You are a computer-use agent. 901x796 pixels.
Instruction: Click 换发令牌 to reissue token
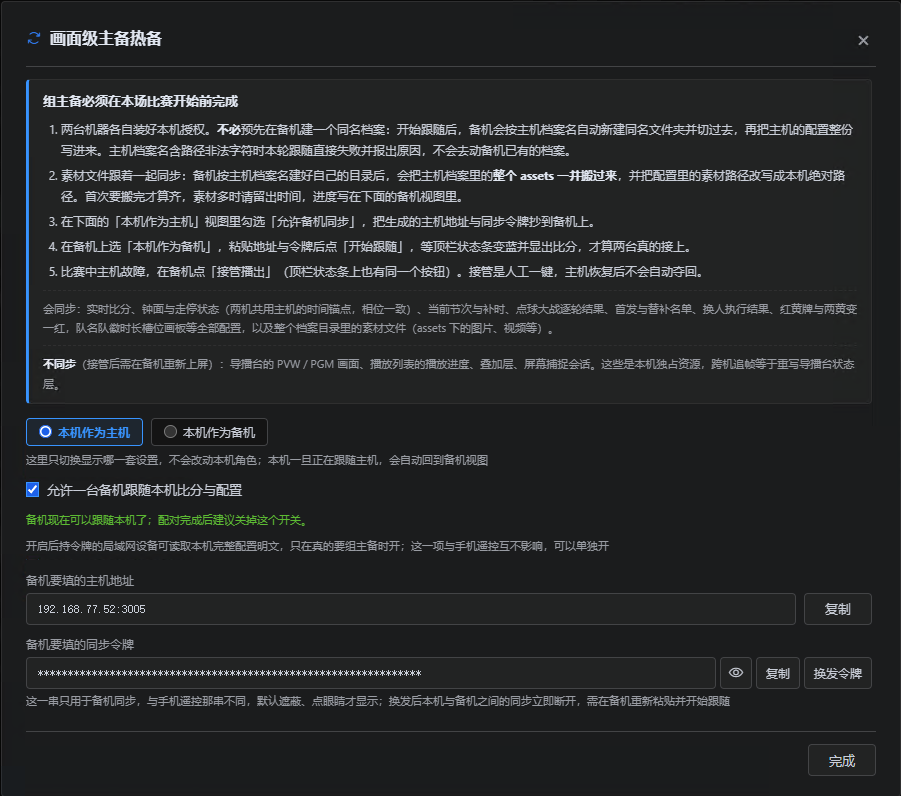(837, 673)
